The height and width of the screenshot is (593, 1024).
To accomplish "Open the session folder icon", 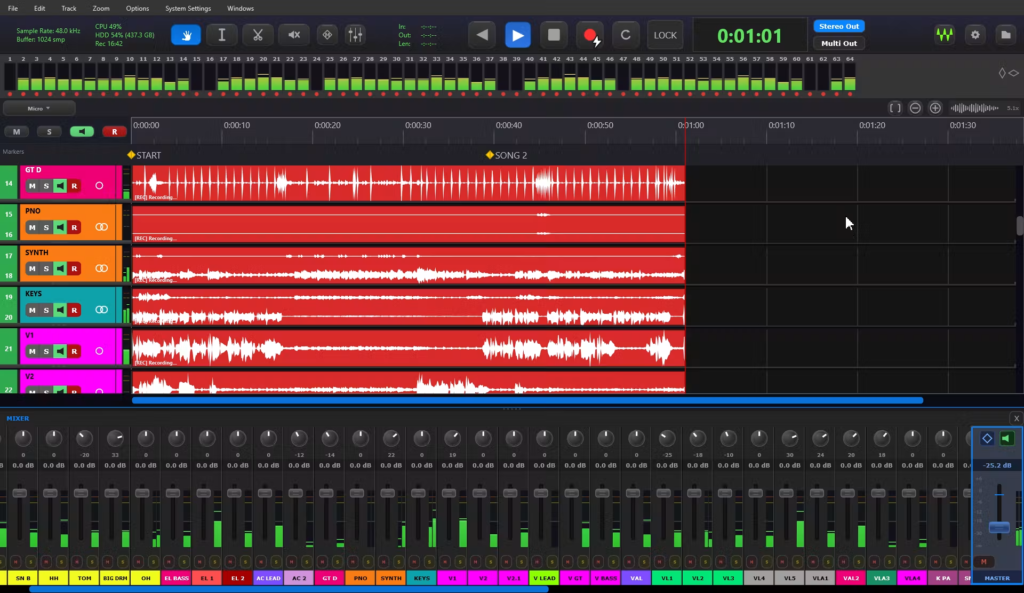I will tap(1006, 35).
